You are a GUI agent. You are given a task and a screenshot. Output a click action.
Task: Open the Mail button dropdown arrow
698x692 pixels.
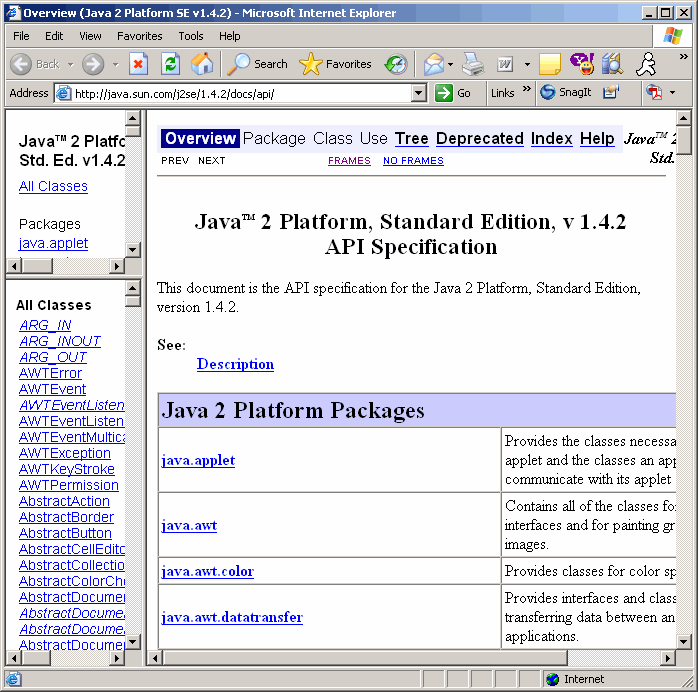click(450, 65)
